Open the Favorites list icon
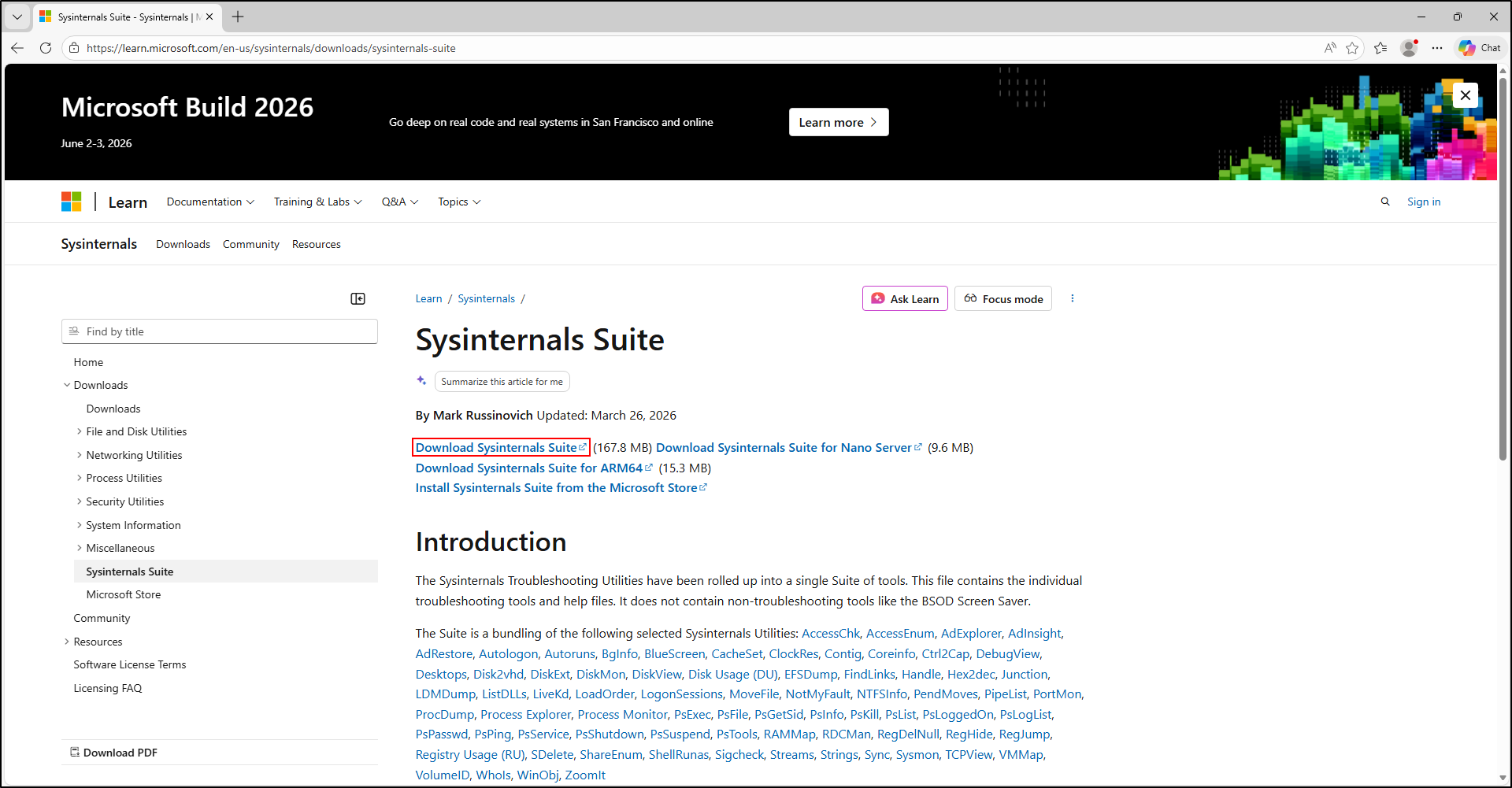Viewport: 1512px width, 788px height. [x=1380, y=48]
